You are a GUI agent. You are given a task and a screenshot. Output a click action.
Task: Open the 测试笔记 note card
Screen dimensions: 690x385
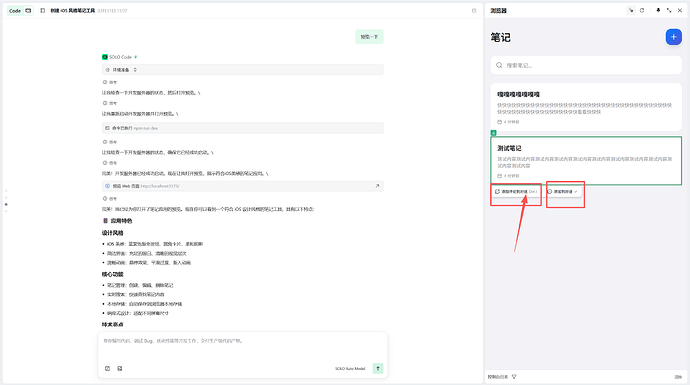pyautogui.click(x=586, y=161)
